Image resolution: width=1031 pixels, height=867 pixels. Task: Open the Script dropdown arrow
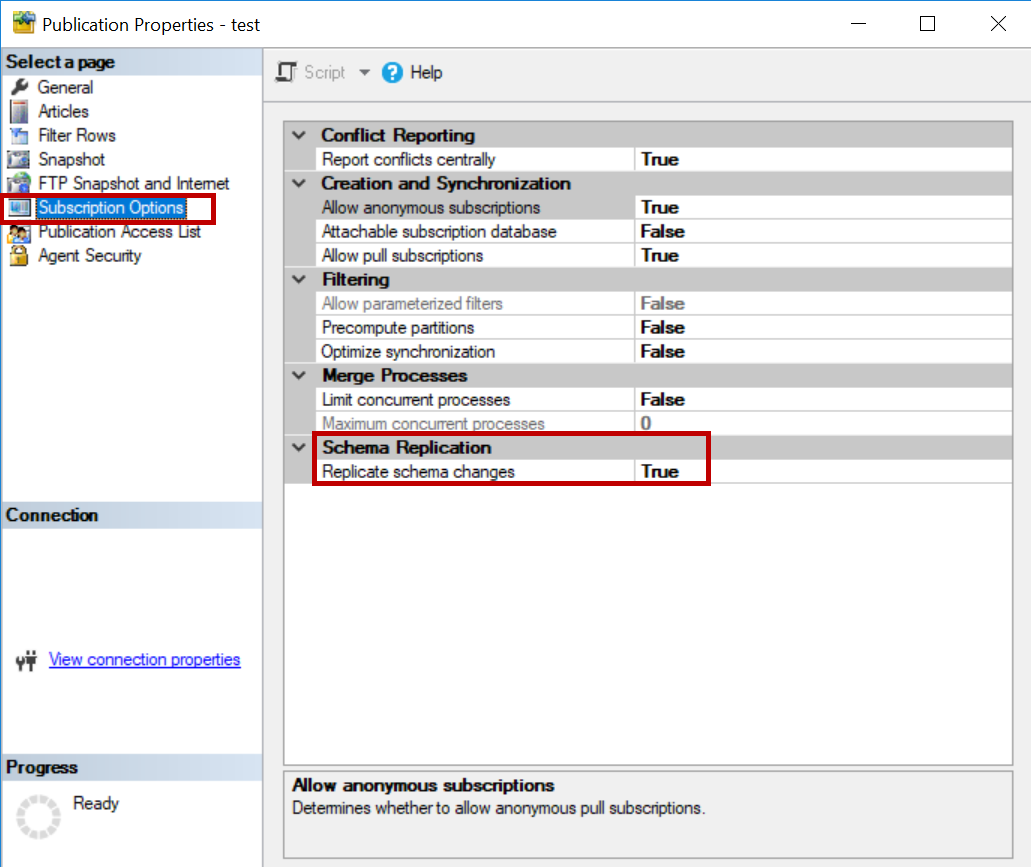click(x=364, y=73)
